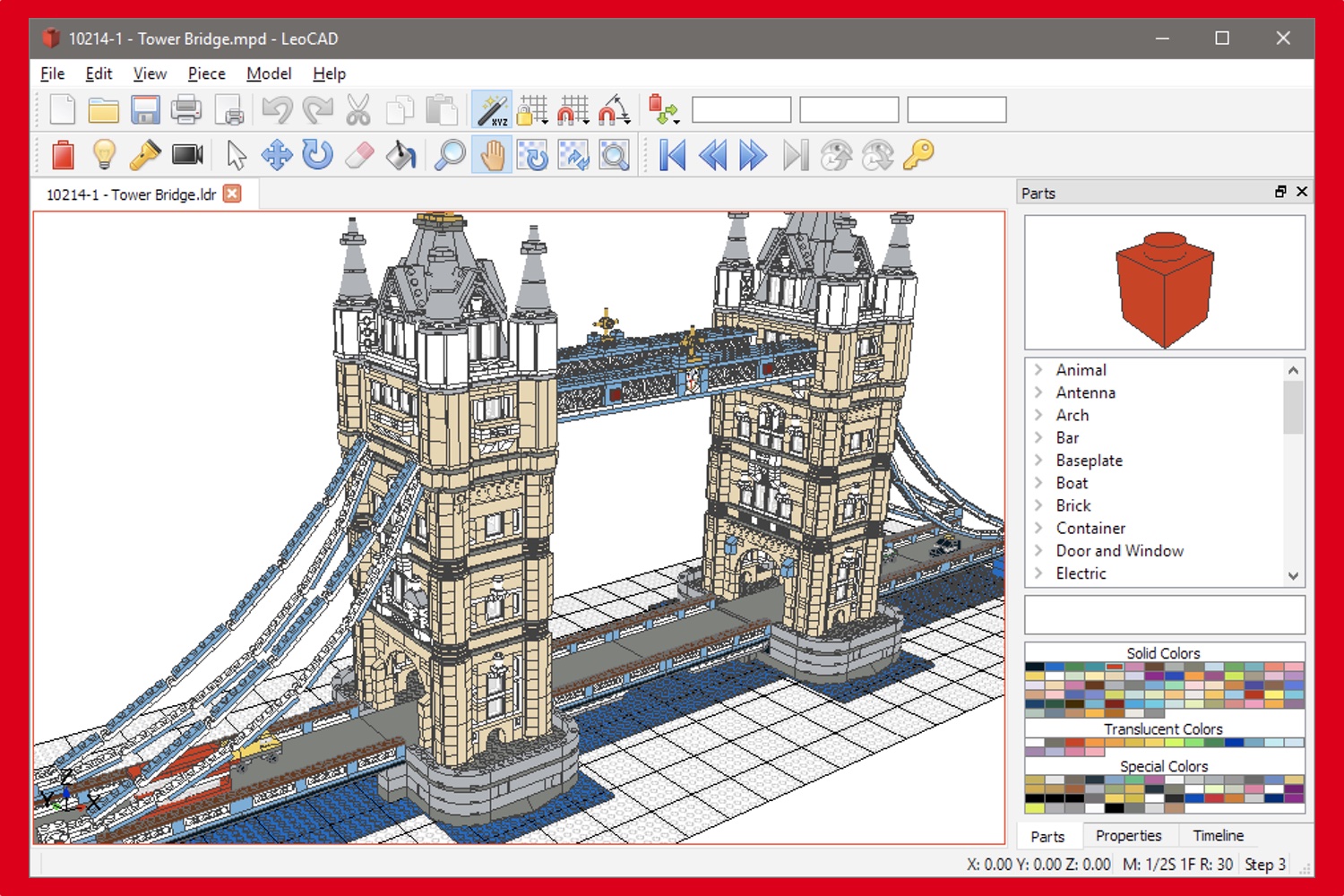Close the Tower Bridge.ldr tab
This screenshot has height=896, width=1344.
(232, 194)
